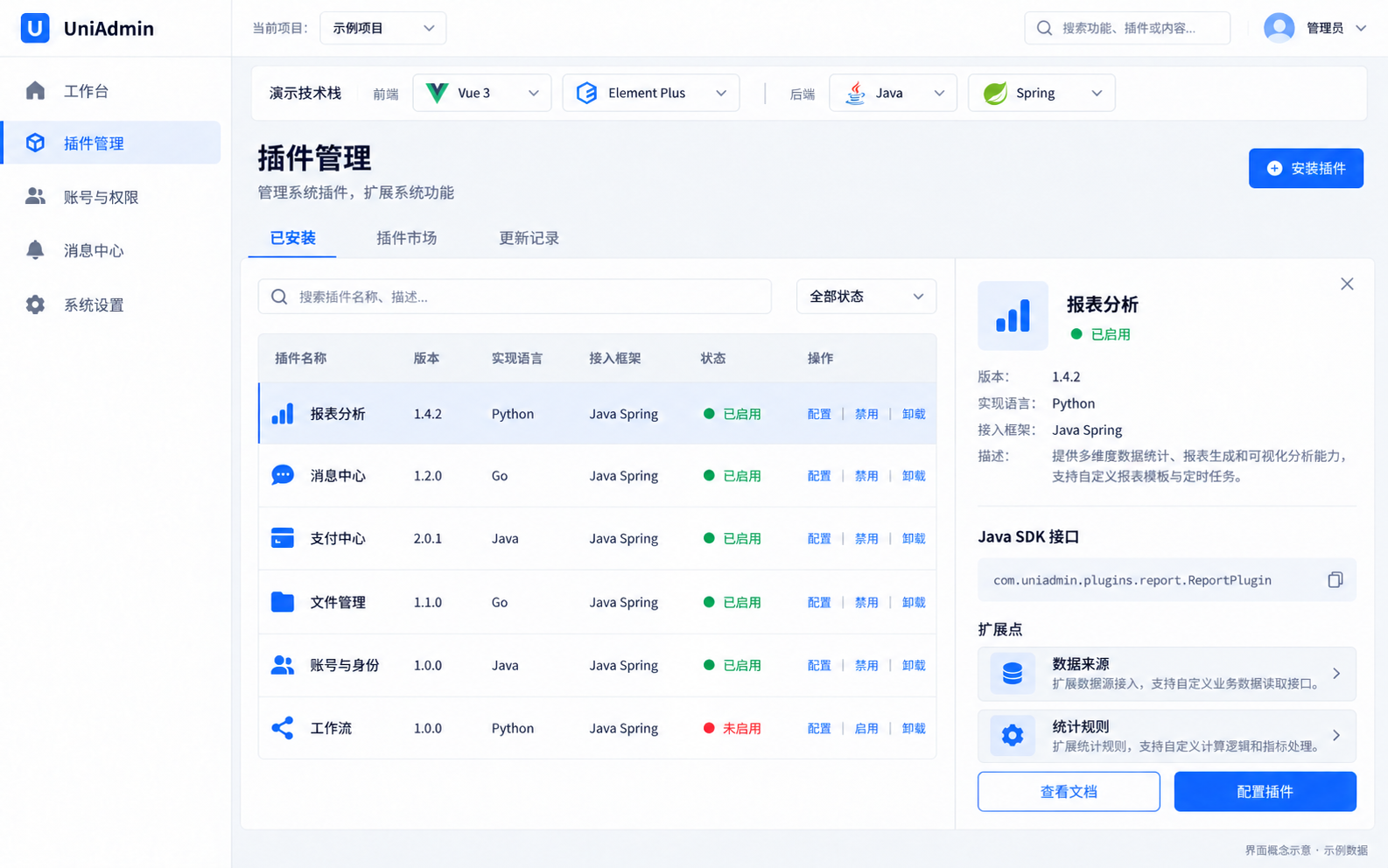The height and width of the screenshot is (868, 1388).
Task: Click the 工作流 share icon
Action: tap(283, 727)
